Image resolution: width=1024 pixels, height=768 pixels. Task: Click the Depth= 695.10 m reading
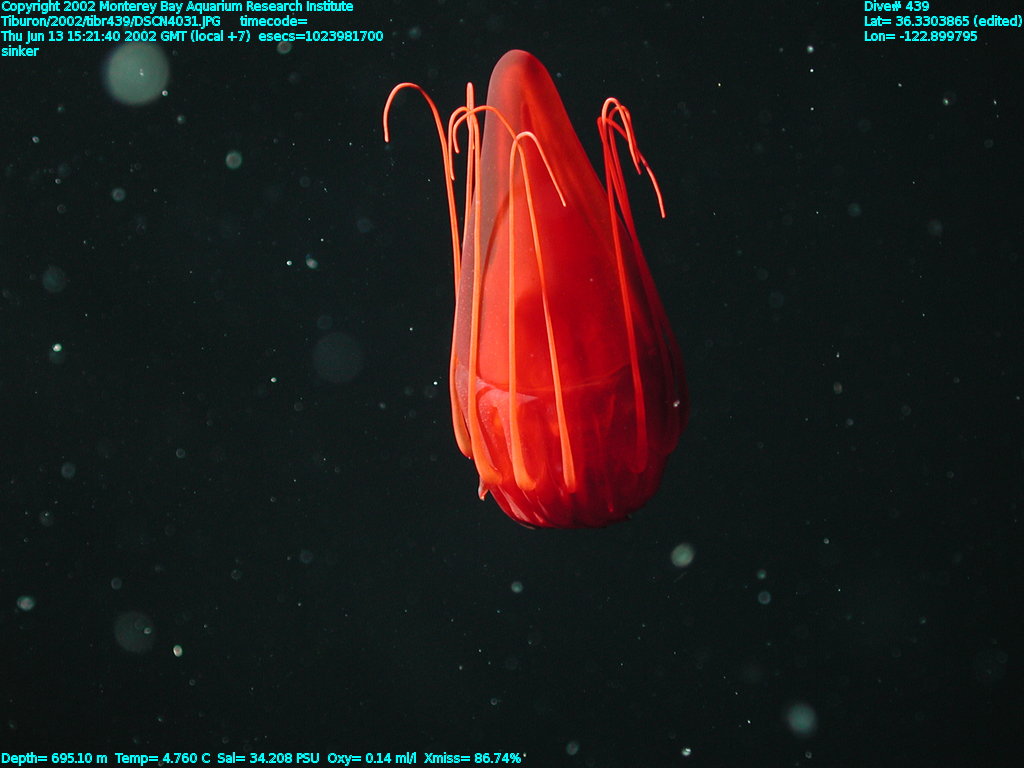(55, 758)
